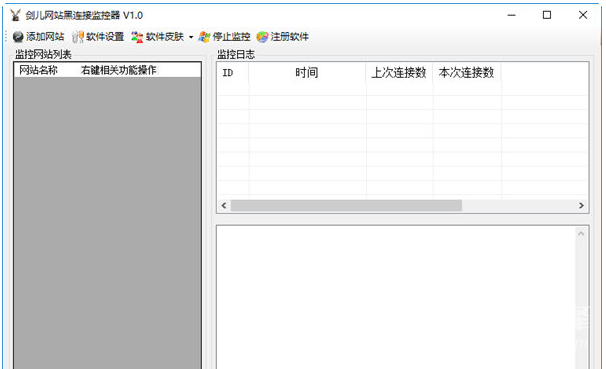Sort by 时间 column header
606x369 pixels.
[x=307, y=72]
